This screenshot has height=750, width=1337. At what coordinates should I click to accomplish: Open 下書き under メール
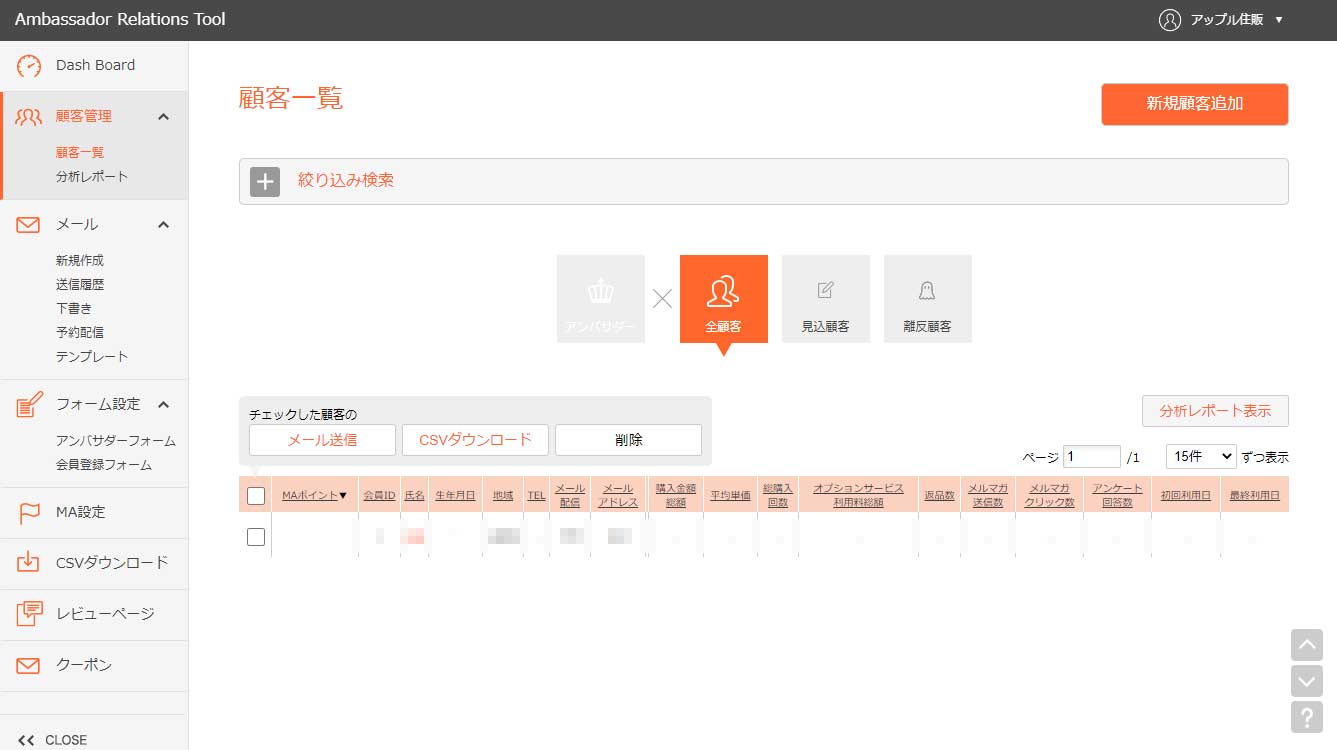[x=74, y=309]
